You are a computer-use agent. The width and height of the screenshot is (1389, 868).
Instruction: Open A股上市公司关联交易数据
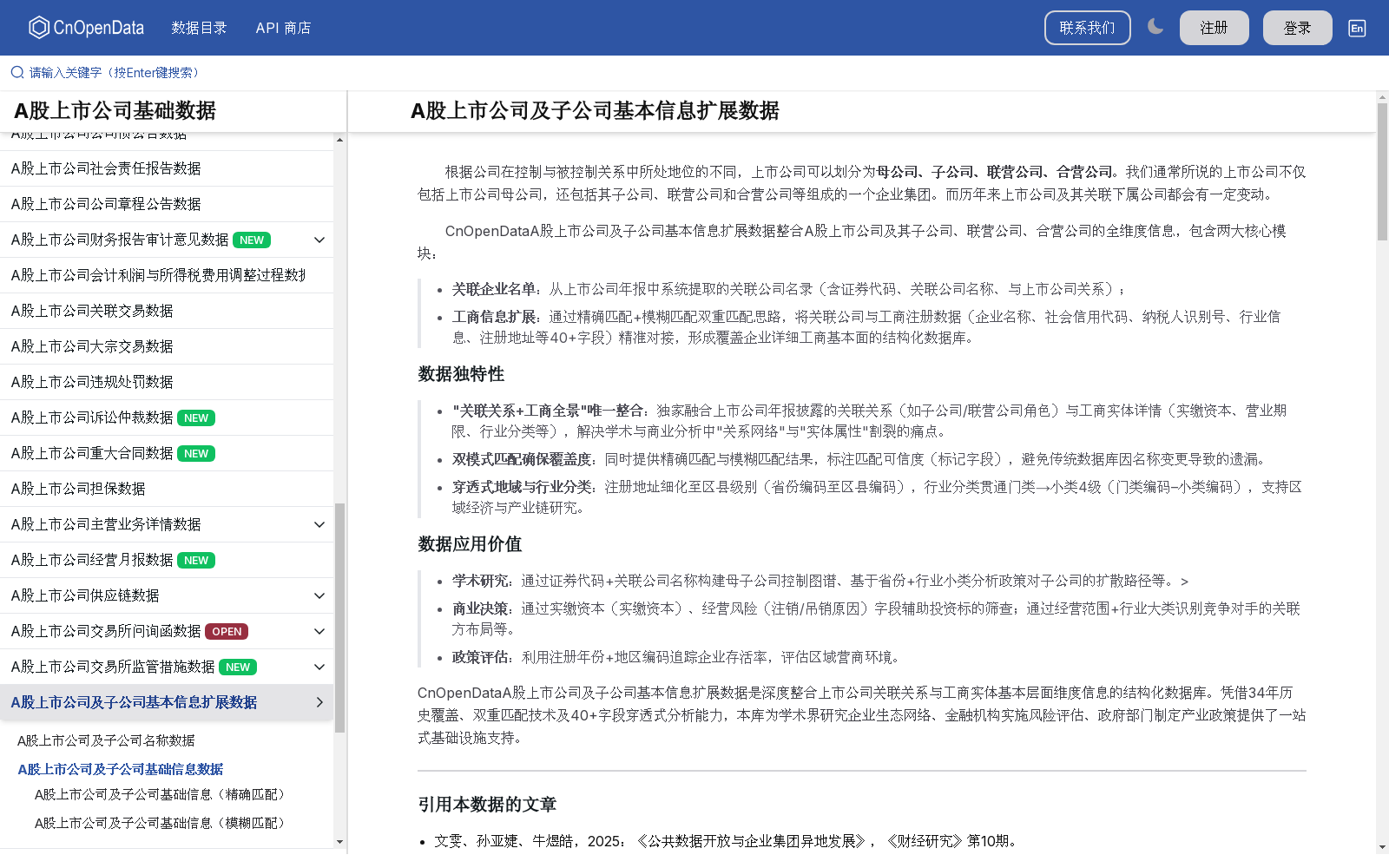coord(167,311)
